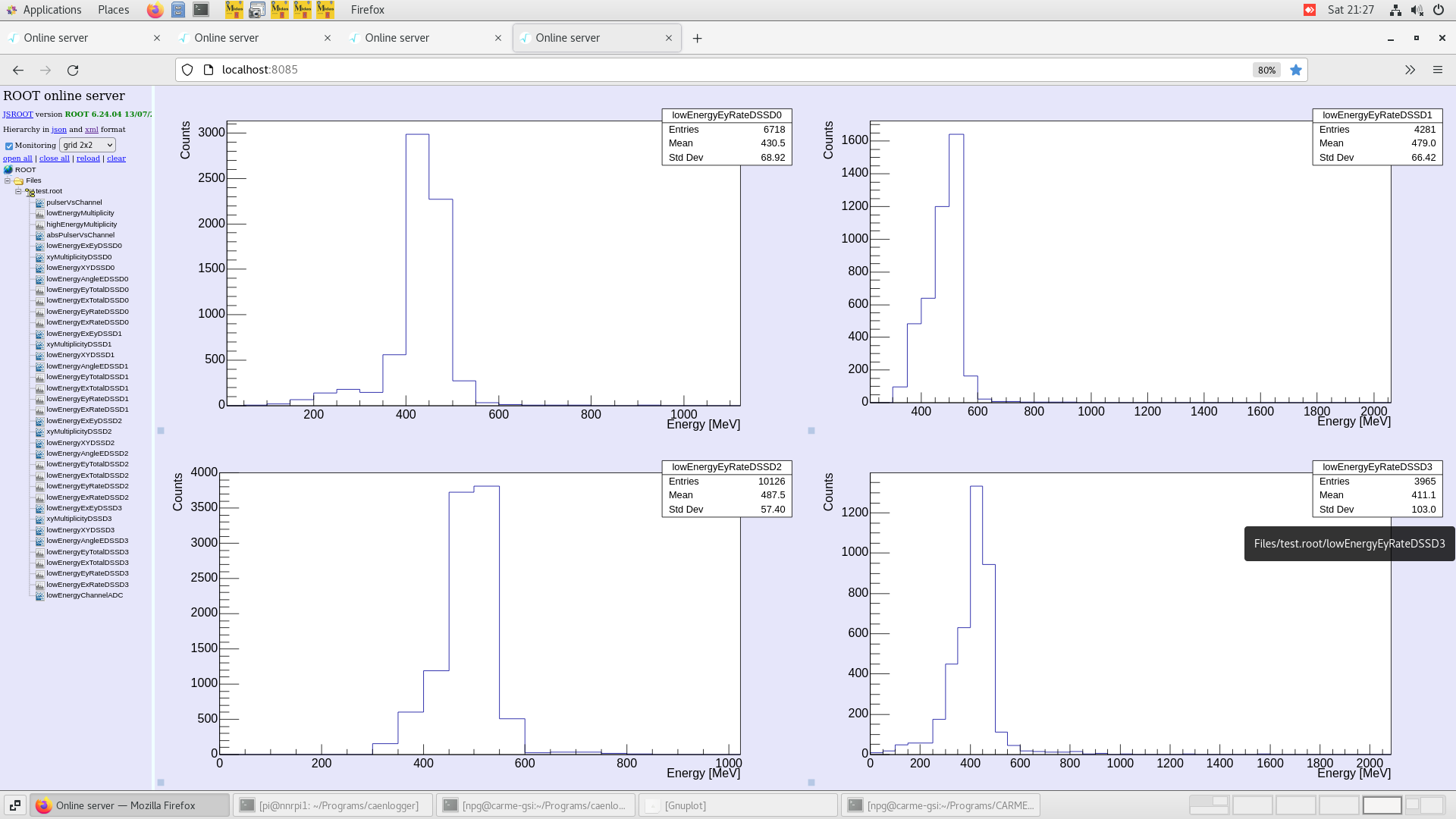
Task: Collapse the Files tree node
Action: (x=8, y=181)
